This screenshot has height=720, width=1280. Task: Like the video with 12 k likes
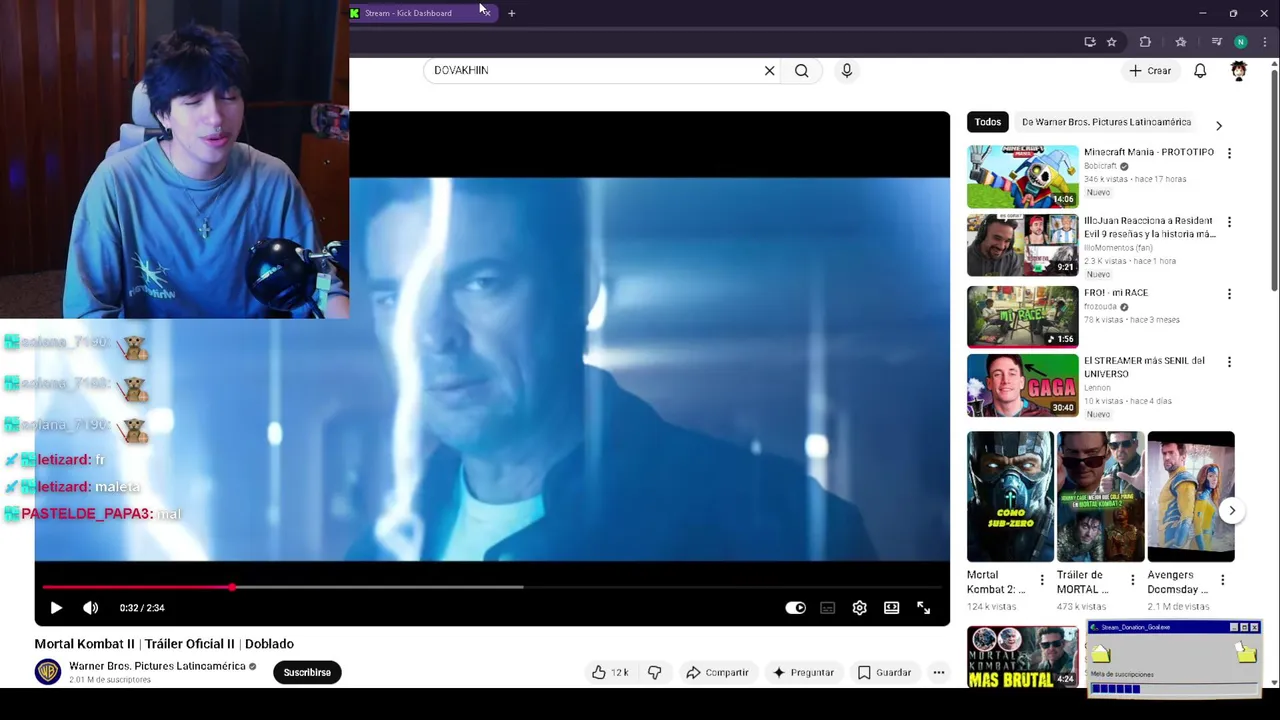(x=610, y=673)
